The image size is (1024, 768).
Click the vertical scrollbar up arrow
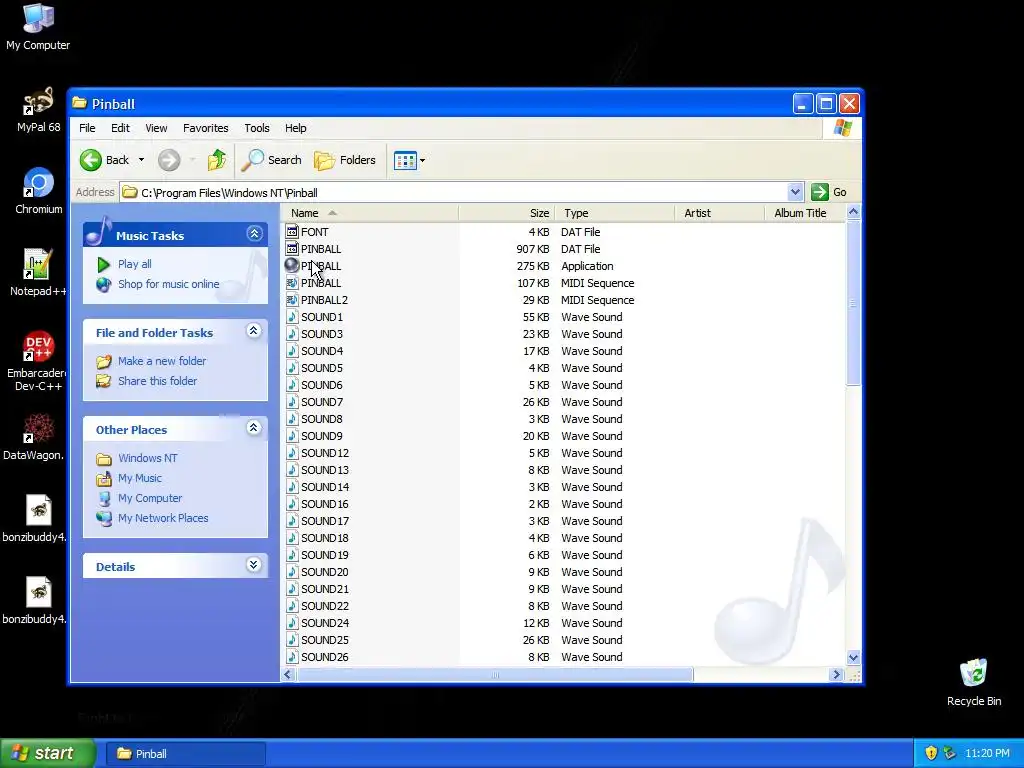pos(853,212)
